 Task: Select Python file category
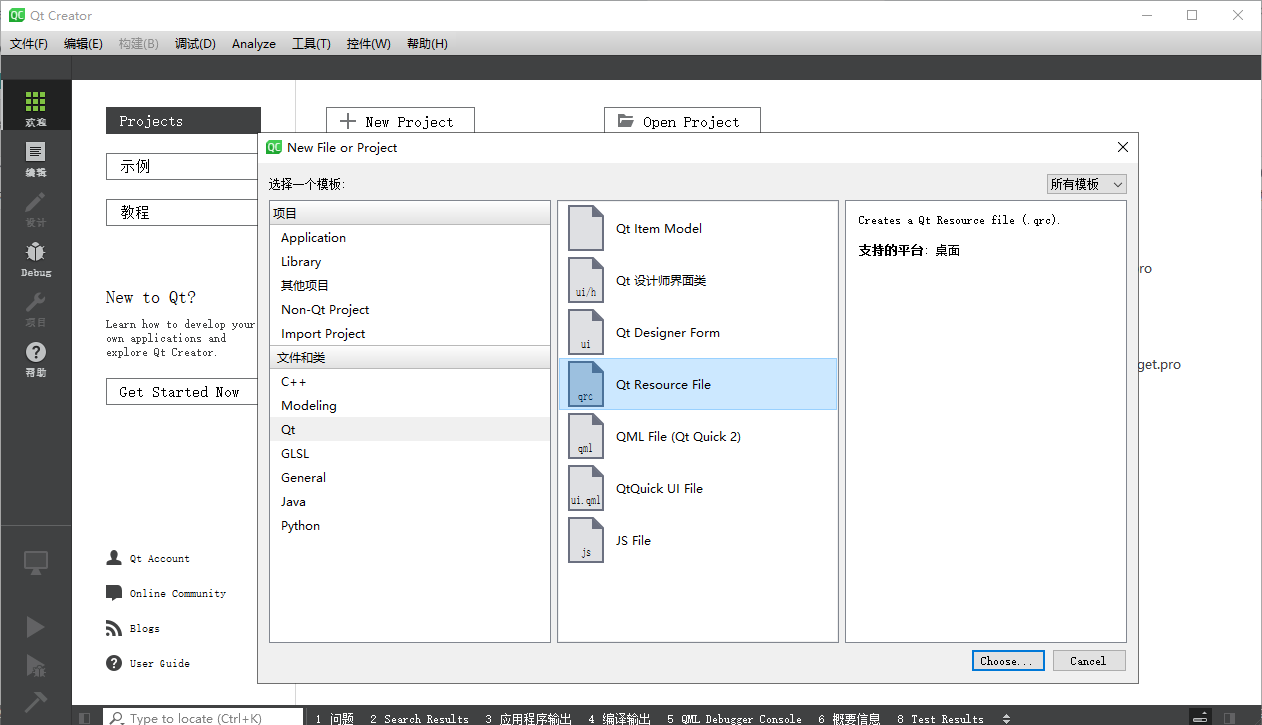click(x=410, y=526)
